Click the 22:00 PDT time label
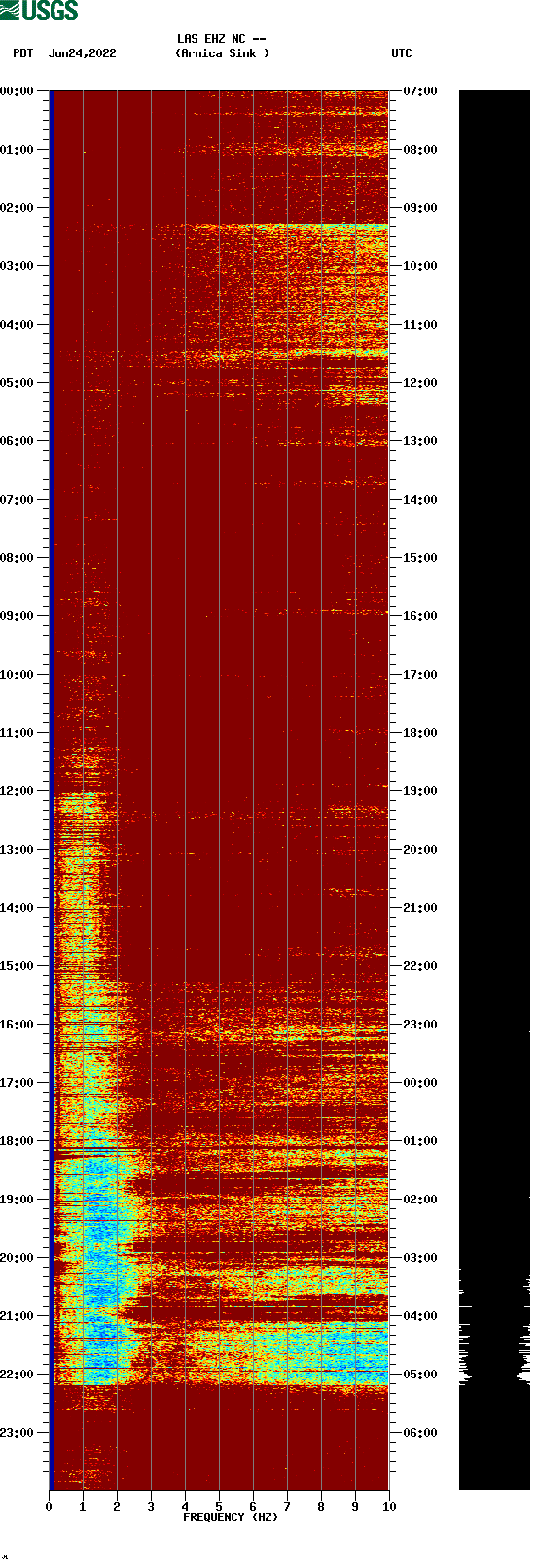The height and width of the screenshot is (1568, 537). 17,1374
